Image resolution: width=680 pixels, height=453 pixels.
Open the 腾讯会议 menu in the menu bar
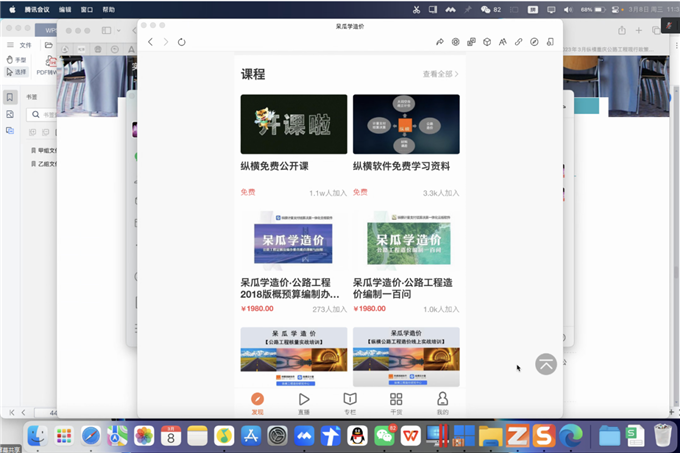[x=37, y=10]
